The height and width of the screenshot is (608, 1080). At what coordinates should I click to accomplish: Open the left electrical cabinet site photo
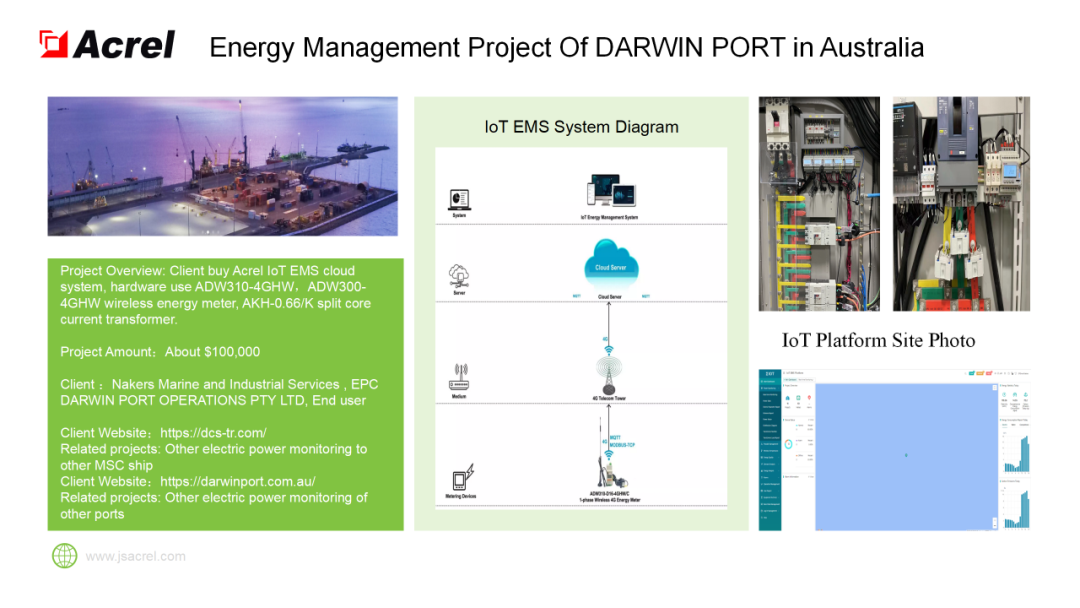[819, 204]
